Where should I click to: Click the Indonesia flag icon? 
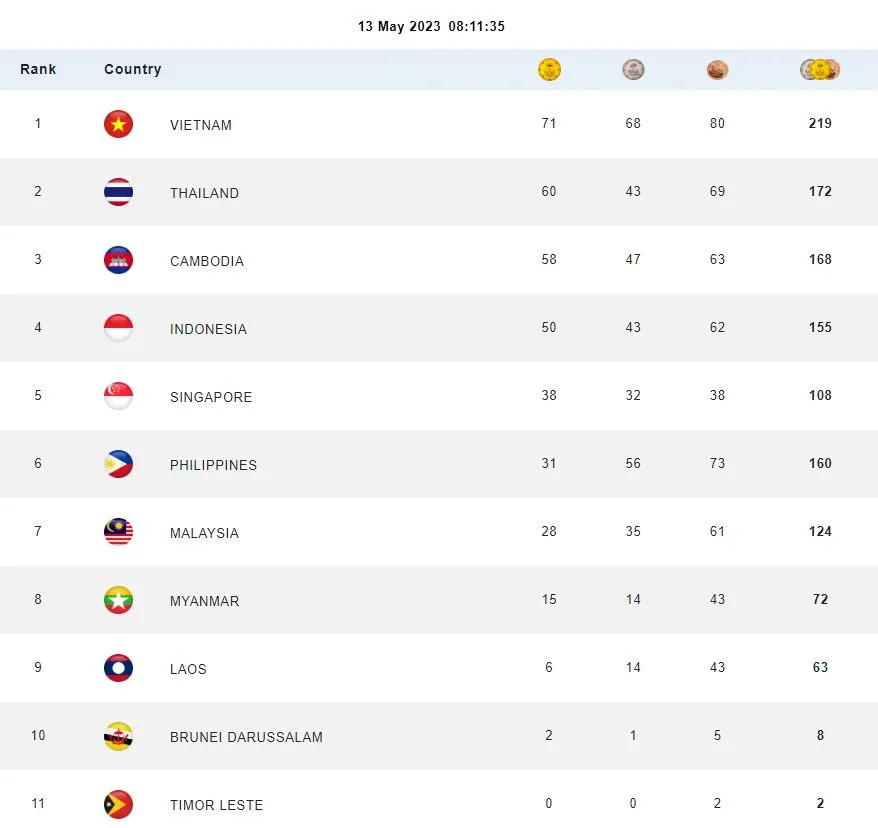118,328
